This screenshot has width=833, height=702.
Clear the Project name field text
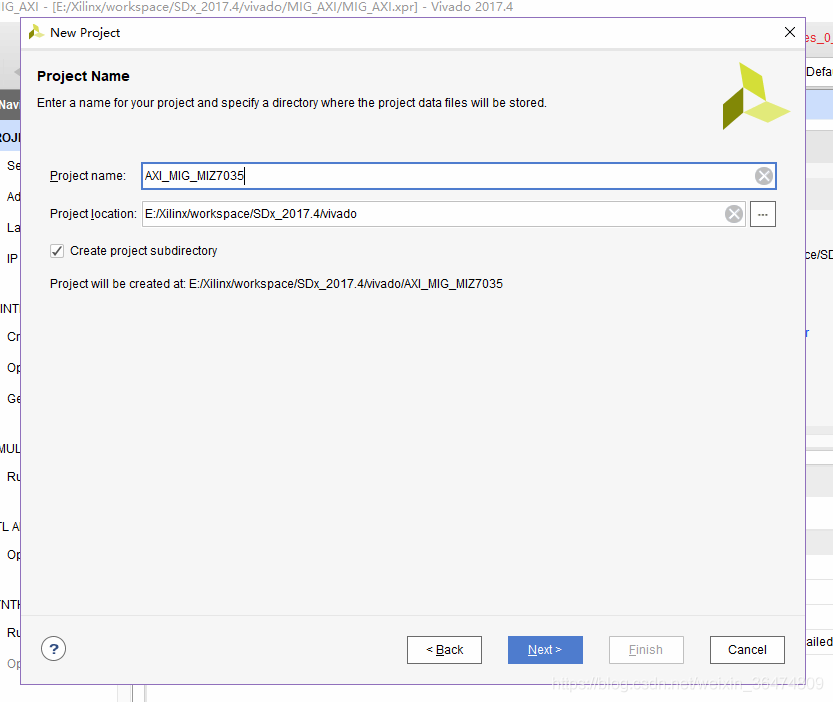coord(763,176)
